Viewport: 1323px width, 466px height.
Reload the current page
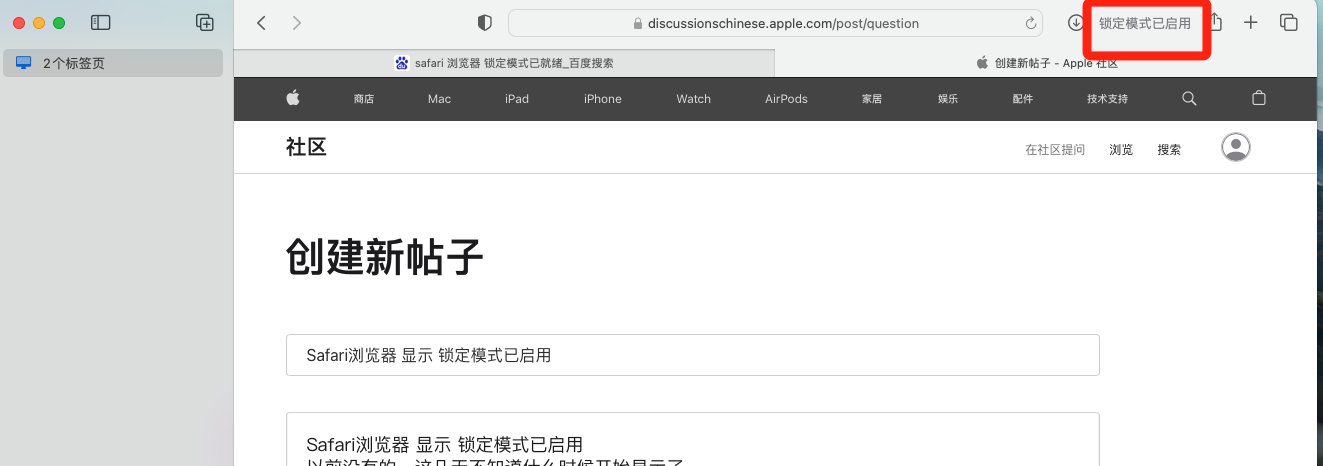tap(1031, 23)
